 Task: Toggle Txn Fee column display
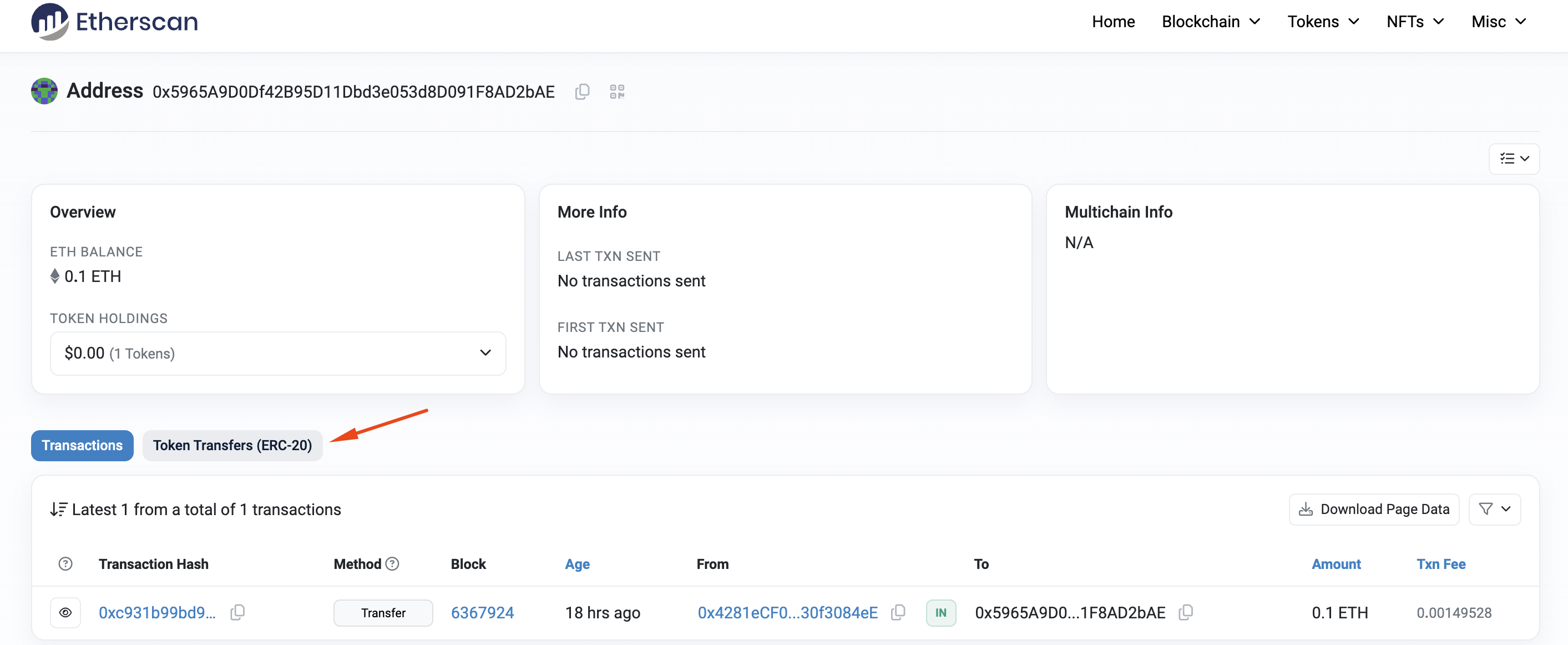(1440, 564)
